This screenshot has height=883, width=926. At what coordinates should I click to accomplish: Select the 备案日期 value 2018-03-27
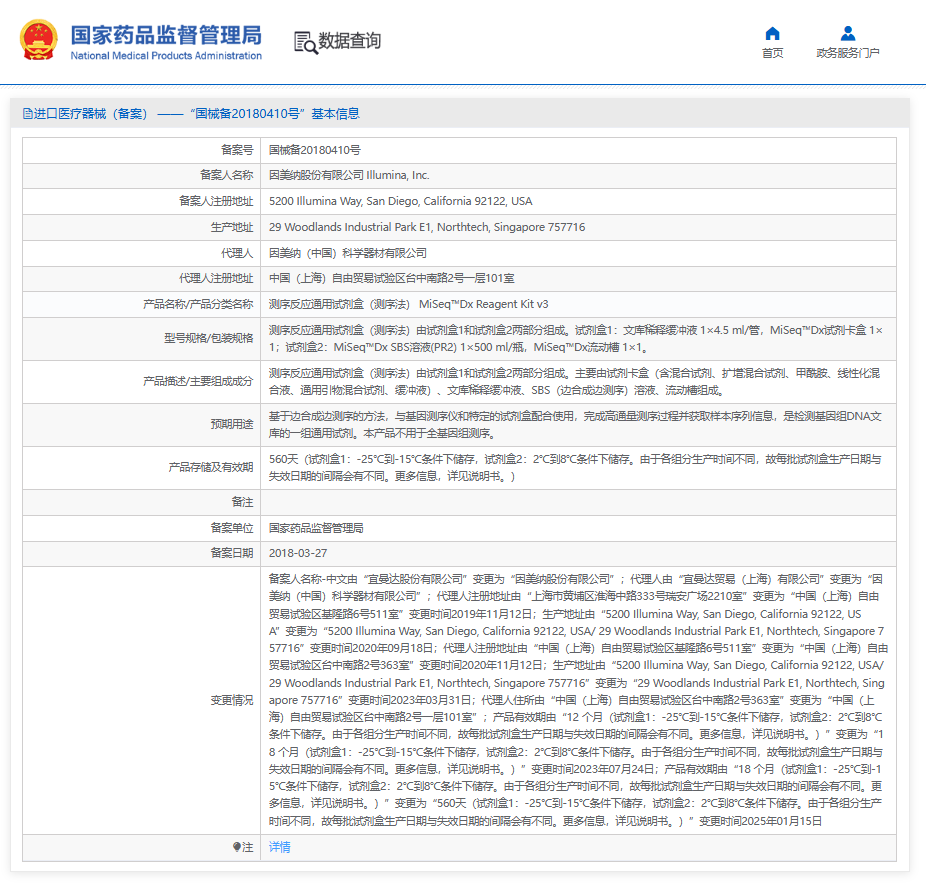298,553
